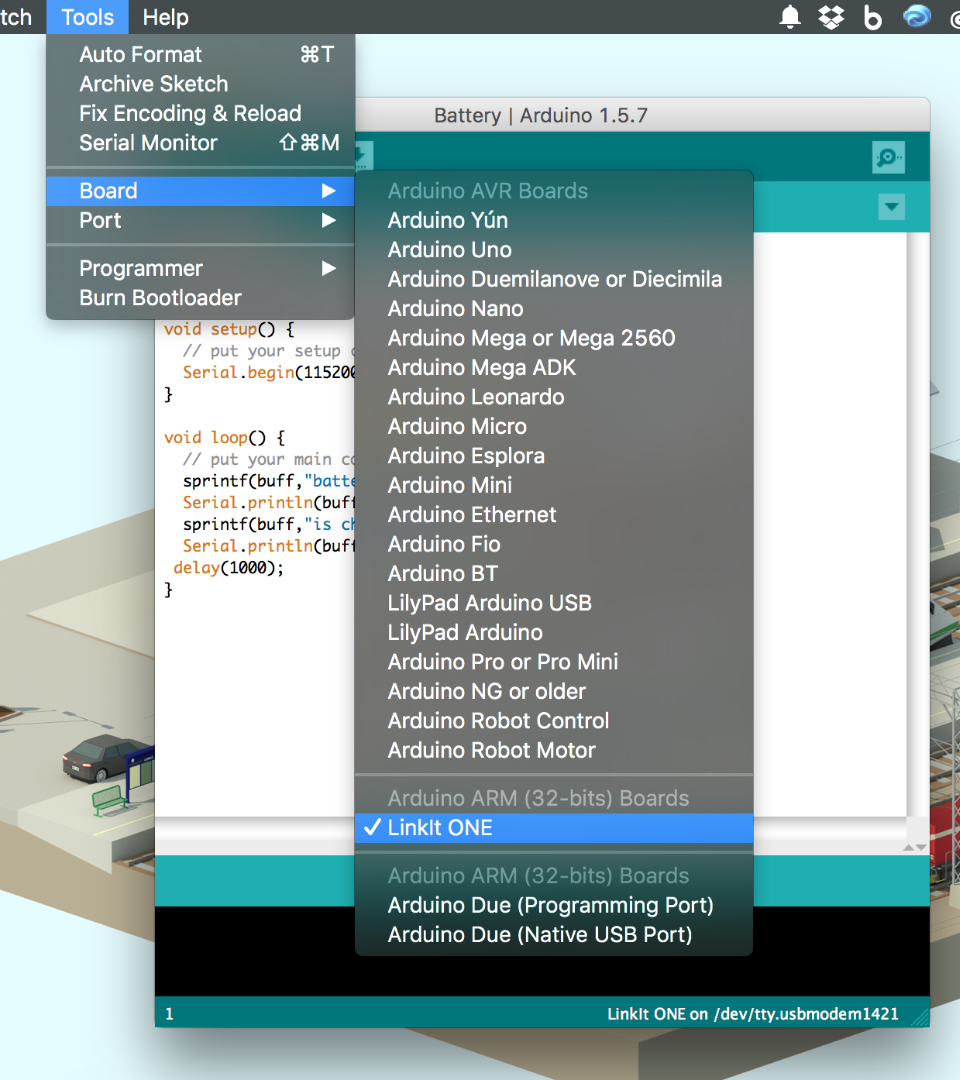960x1080 pixels.
Task: Open the Dropbox menu bar icon
Action: click(x=831, y=17)
